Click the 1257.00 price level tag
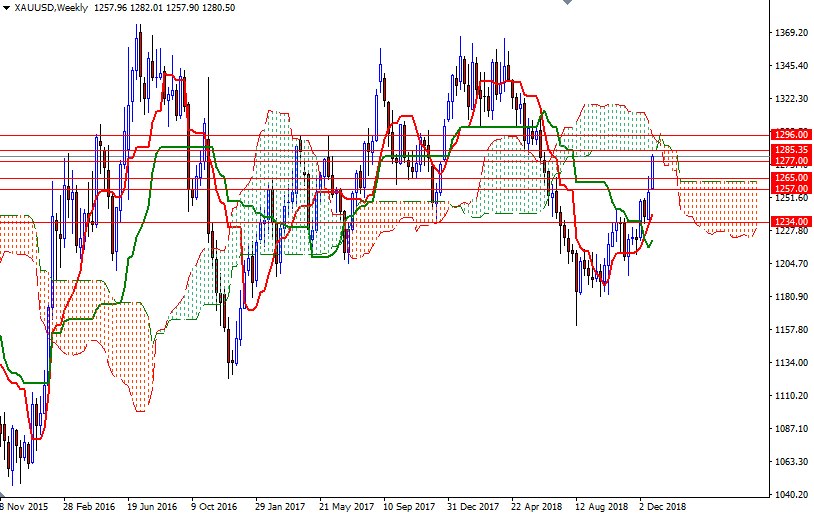The height and width of the screenshot is (514, 814). click(x=790, y=189)
